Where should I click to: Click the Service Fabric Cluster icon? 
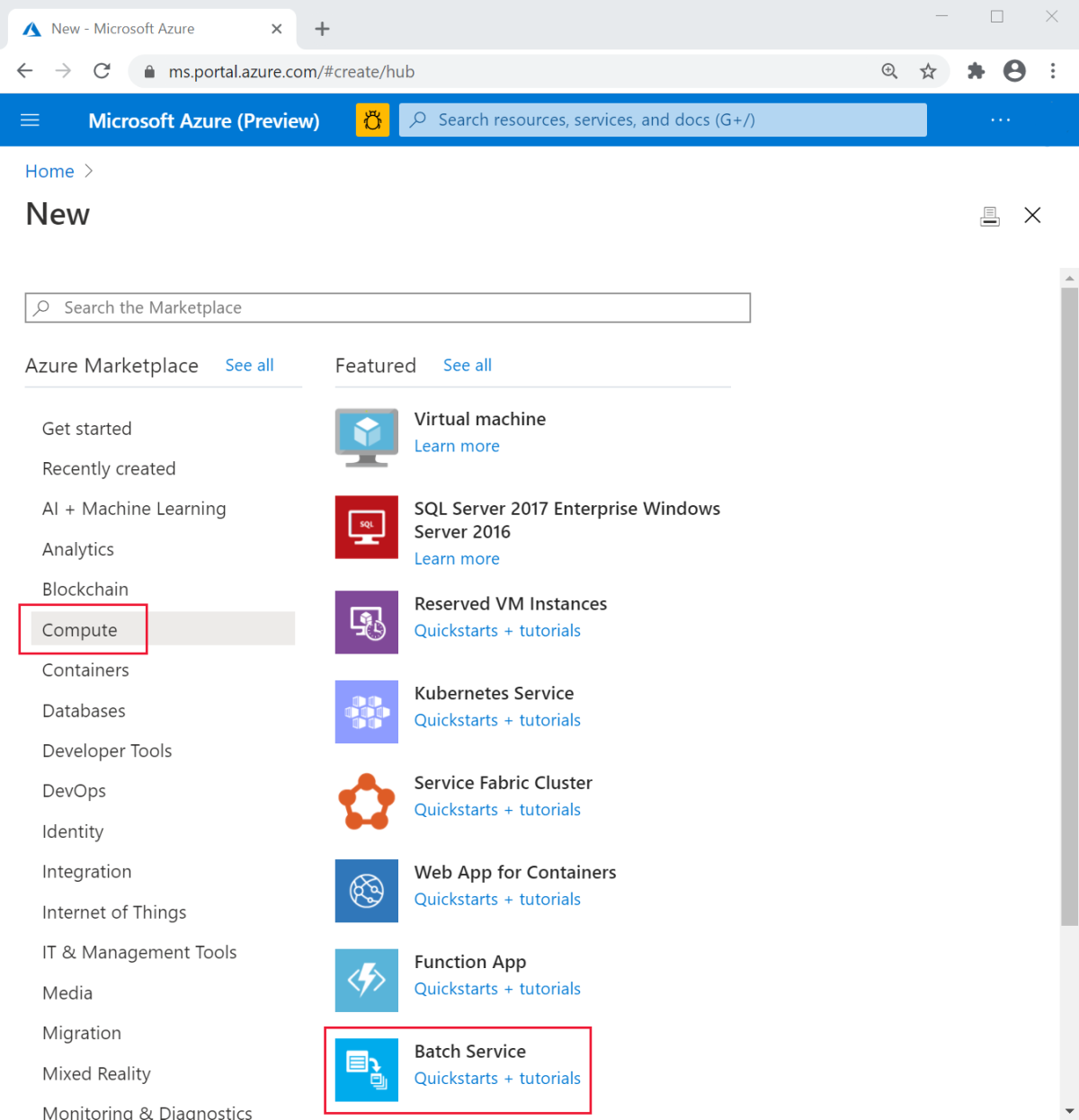click(x=366, y=801)
